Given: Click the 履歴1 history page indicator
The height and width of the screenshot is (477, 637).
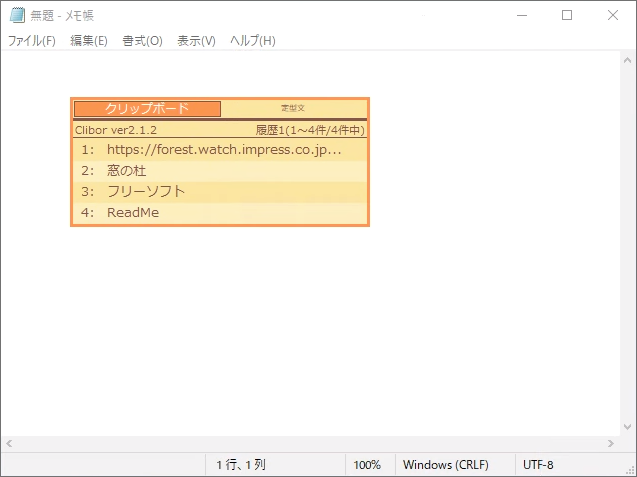Looking at the screenshot, I should (x=310, y=130).
